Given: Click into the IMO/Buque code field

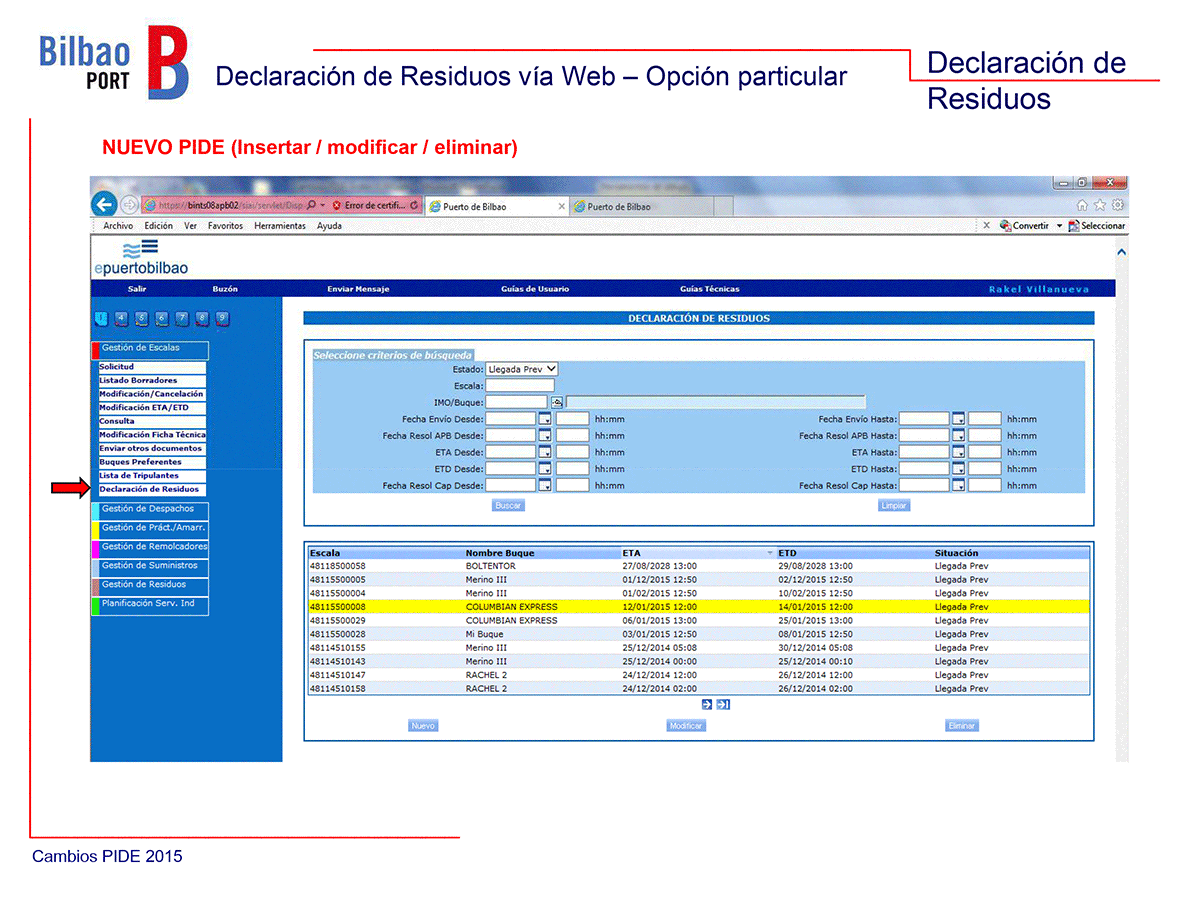Looking at the screenshot, I should pos(517,402).
